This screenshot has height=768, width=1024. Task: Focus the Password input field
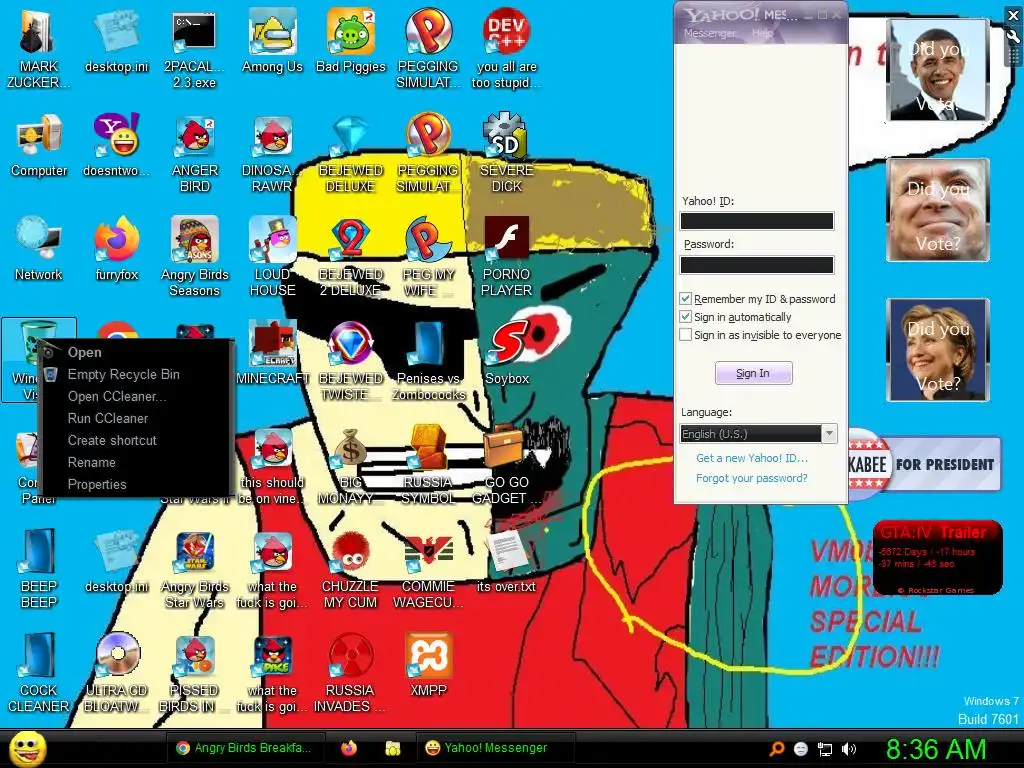757,264
